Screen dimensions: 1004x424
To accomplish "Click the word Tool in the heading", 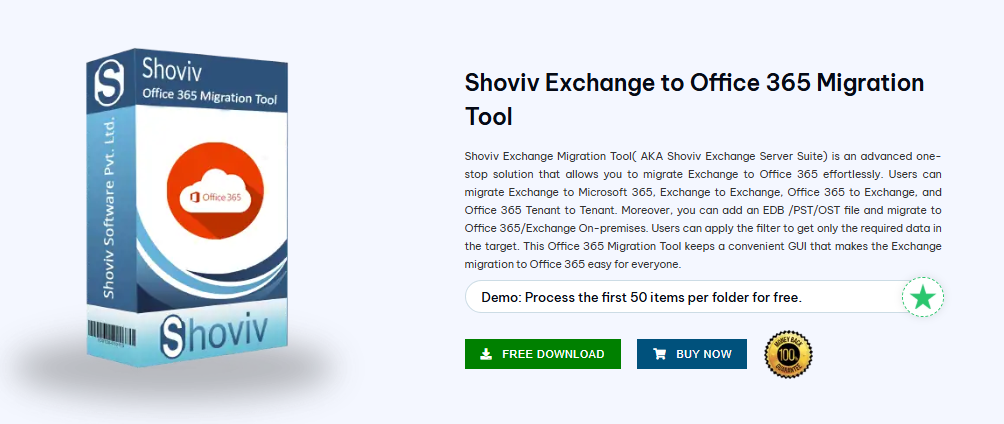I will (489, 116).
